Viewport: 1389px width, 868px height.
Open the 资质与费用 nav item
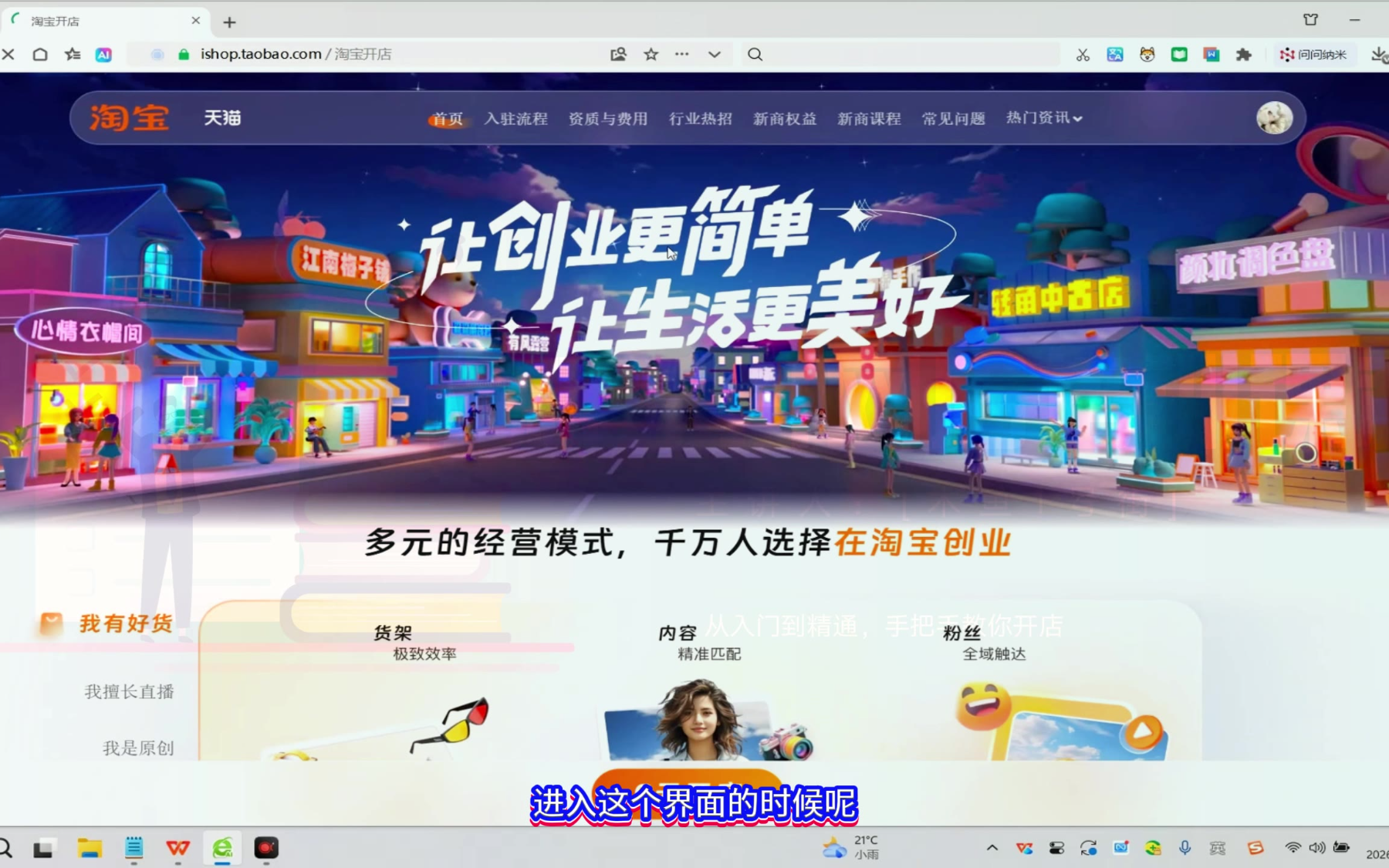[608, 119]
